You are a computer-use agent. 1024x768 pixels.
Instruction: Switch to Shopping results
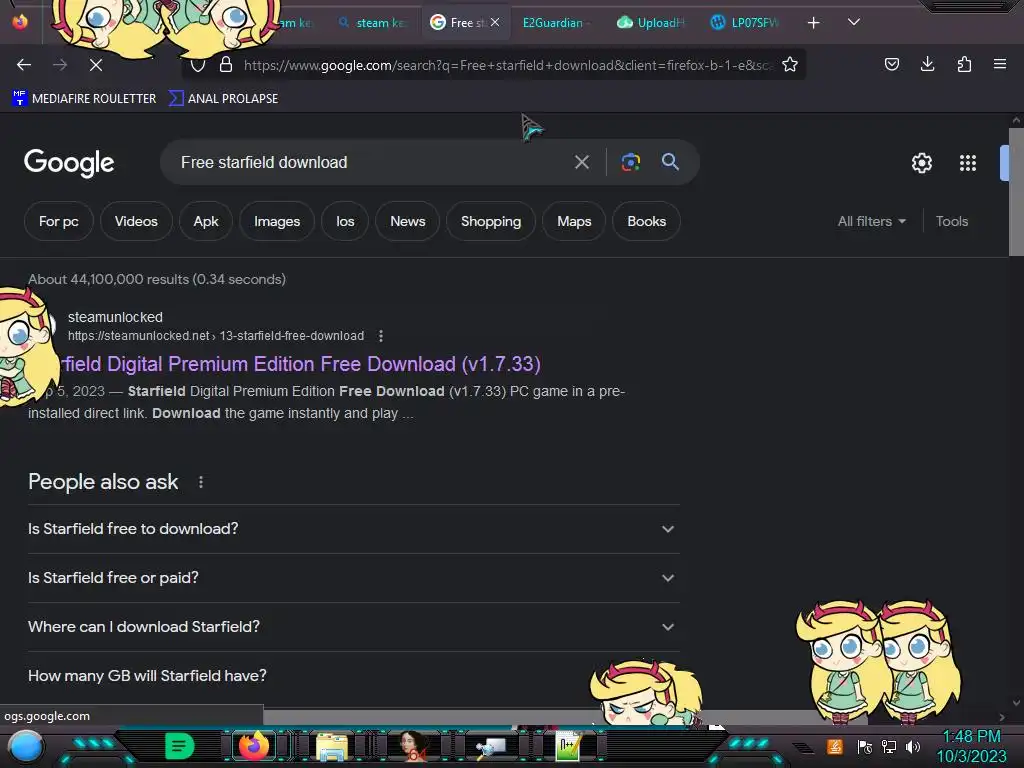coord(491,221)
